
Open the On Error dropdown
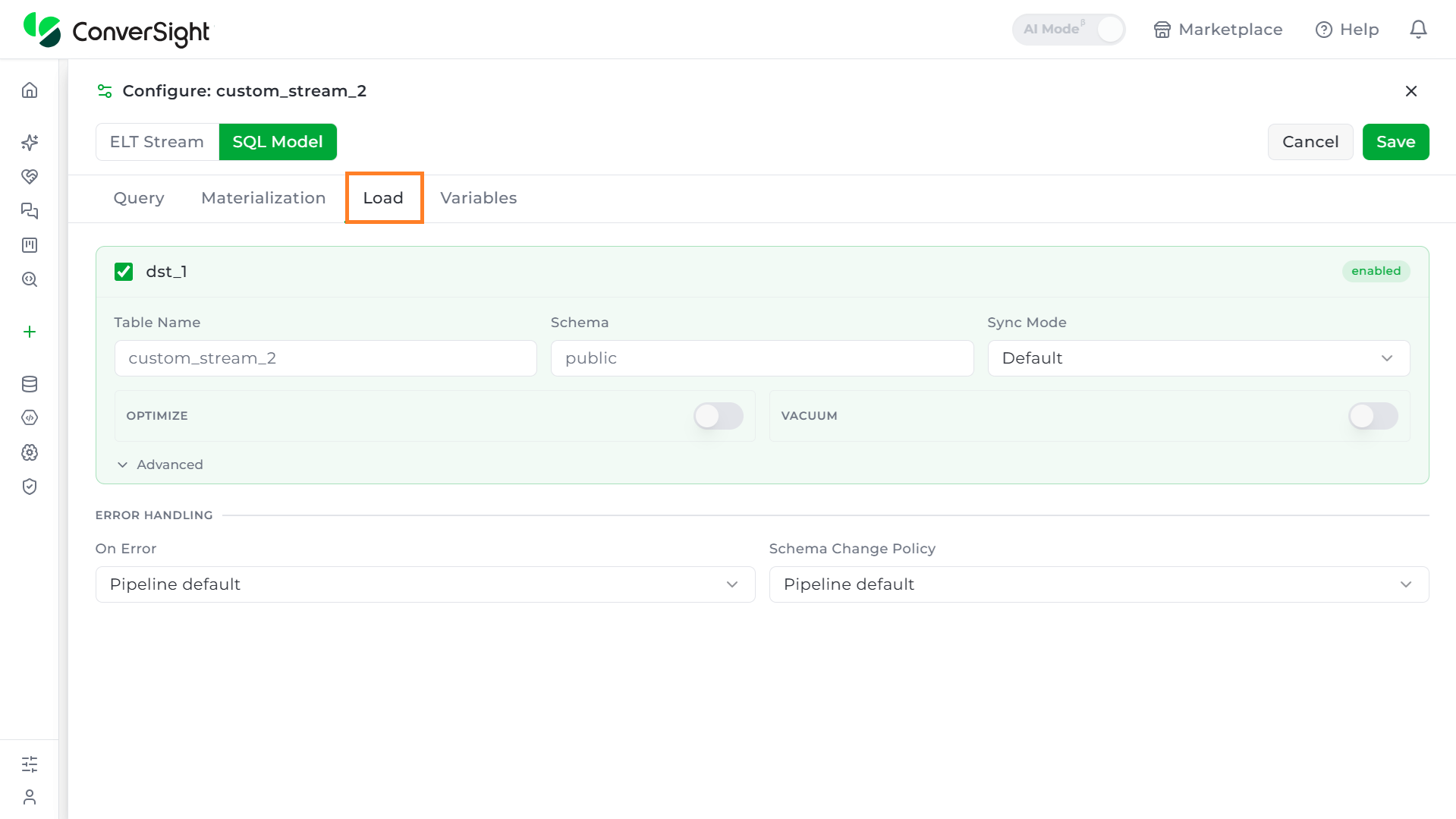click(426, 584)
